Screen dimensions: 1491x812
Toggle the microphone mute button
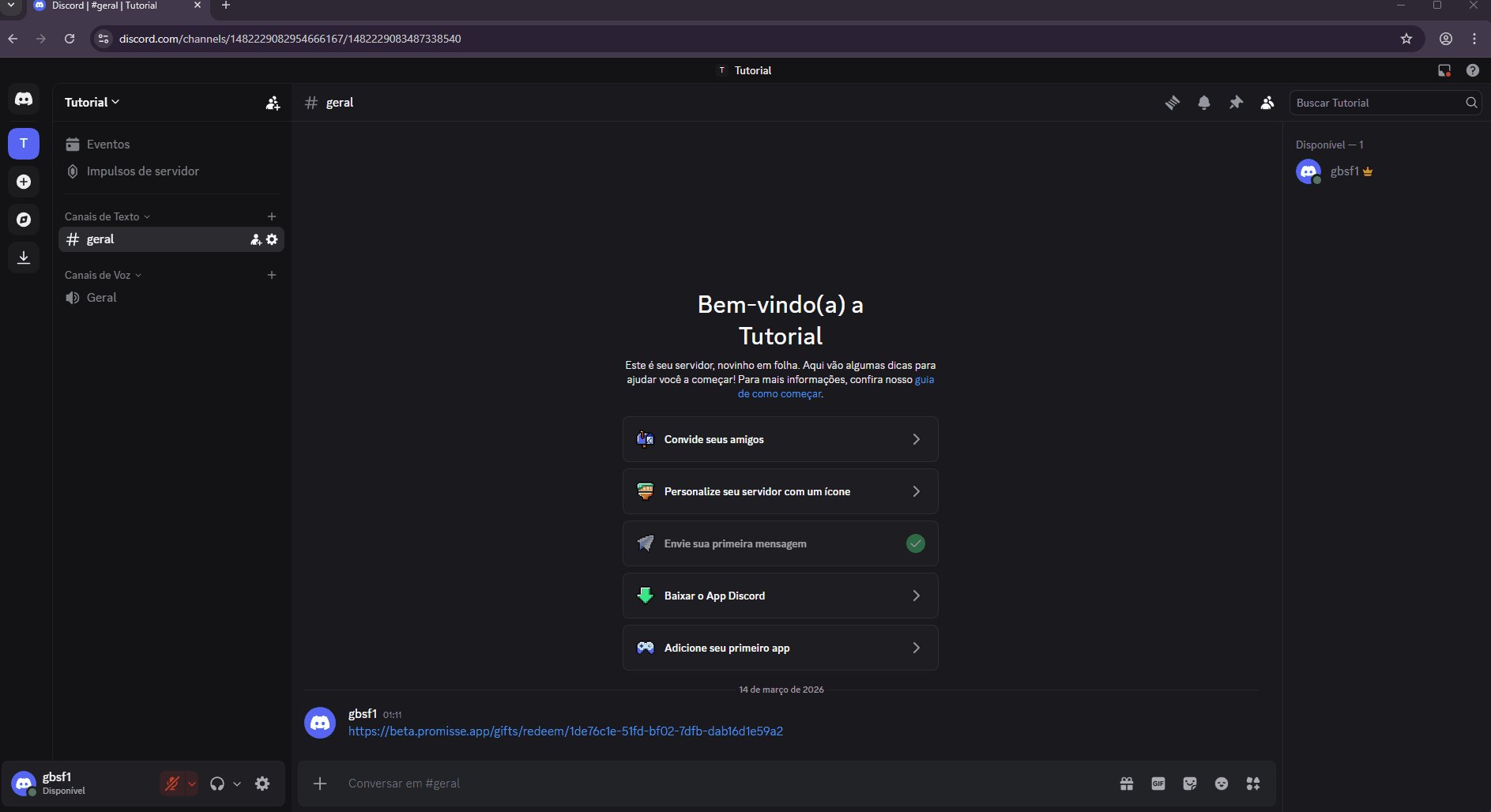click(171, 784)
